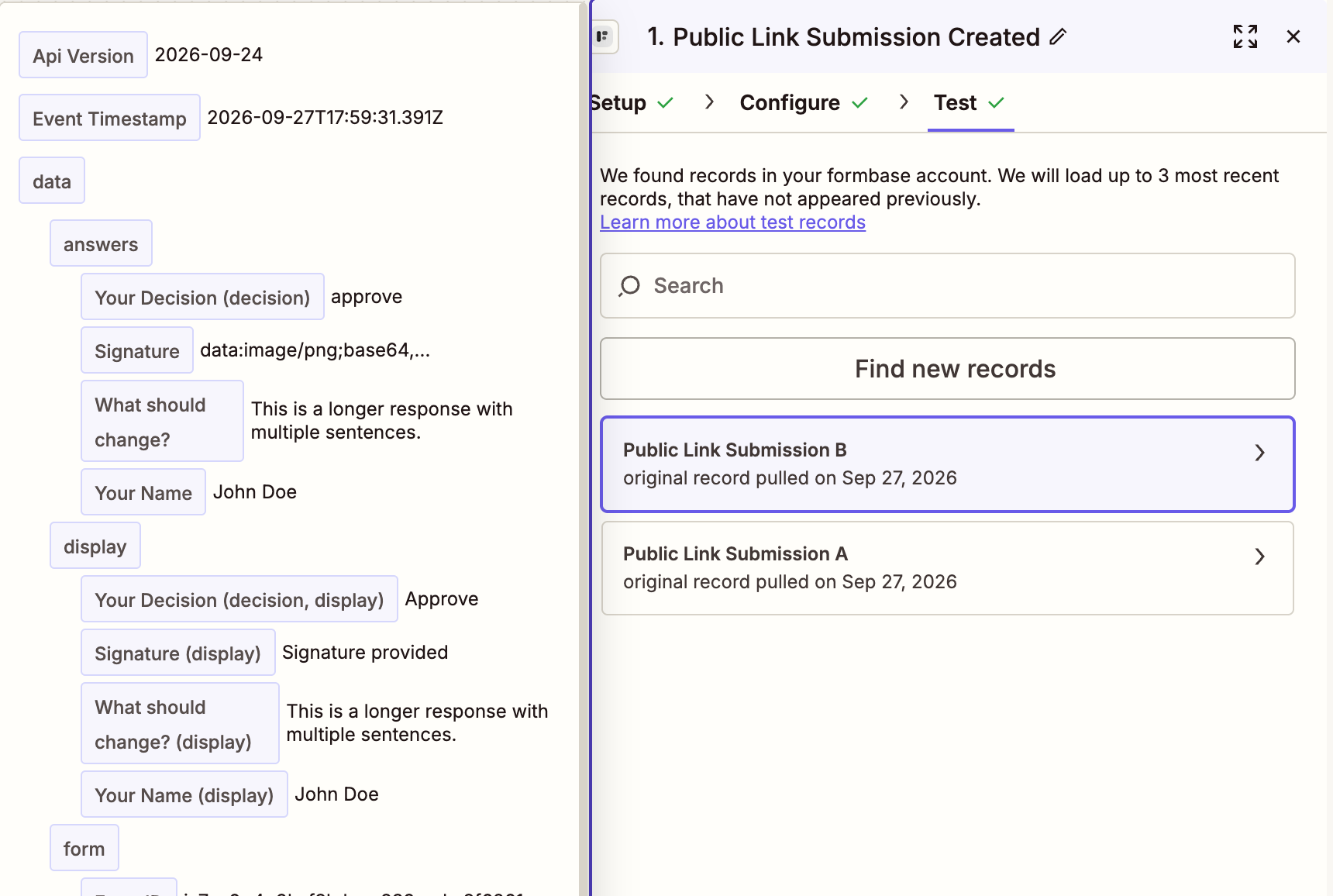
Task: Click the data:image/png;base64 signature value
Action: [315, 351]
